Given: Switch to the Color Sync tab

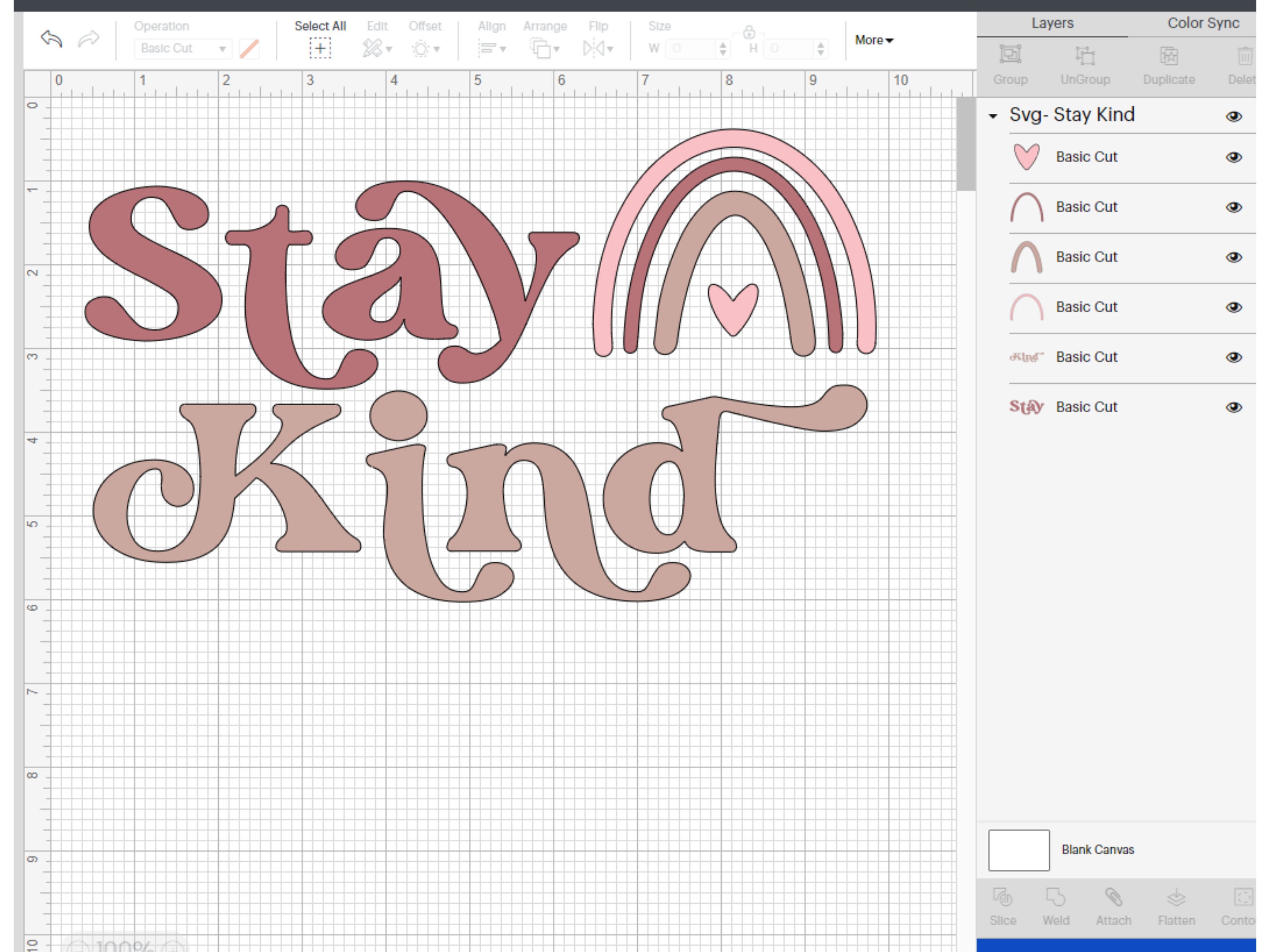Looking at the screenshot, I should pyautogui.click(x=1203, y=23).
